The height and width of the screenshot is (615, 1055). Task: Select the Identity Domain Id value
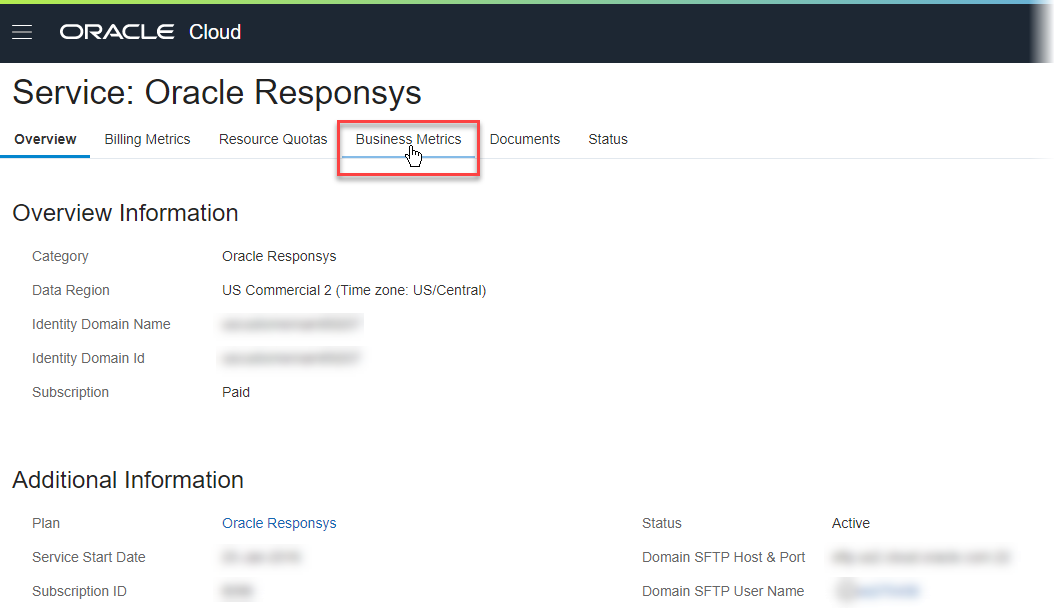(291, 358)
